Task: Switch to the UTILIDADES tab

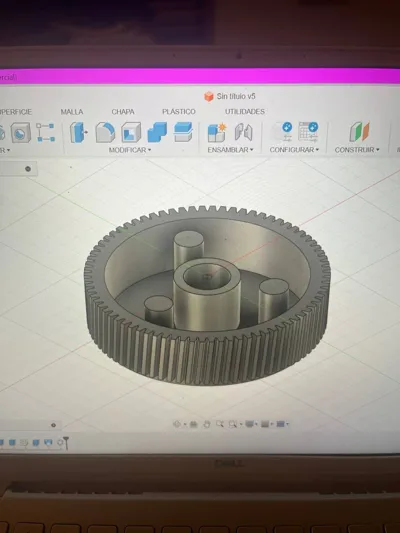Action: click(x=245, y=111)
